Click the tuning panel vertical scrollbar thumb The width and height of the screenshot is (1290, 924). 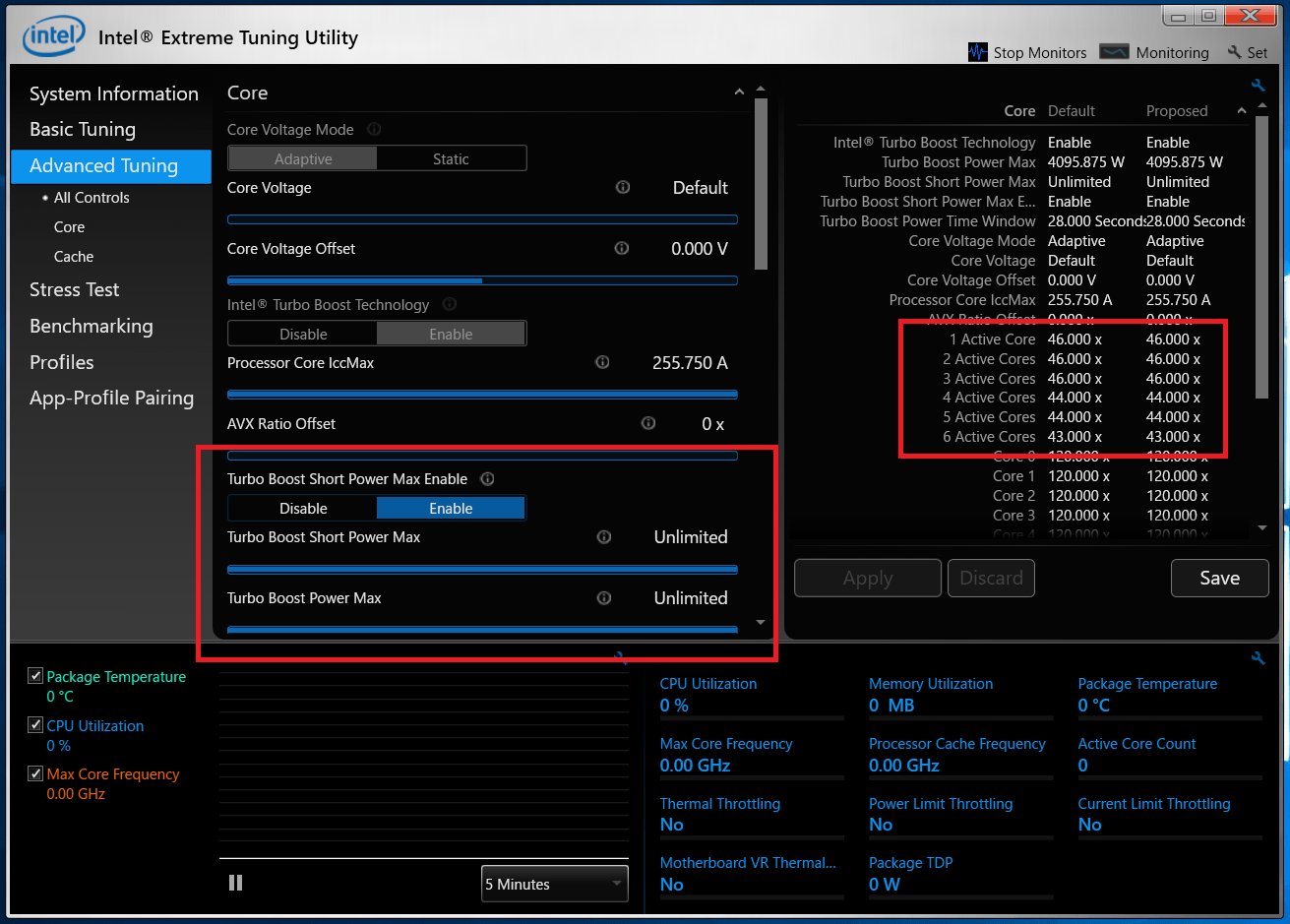click(x=760, y=184)
